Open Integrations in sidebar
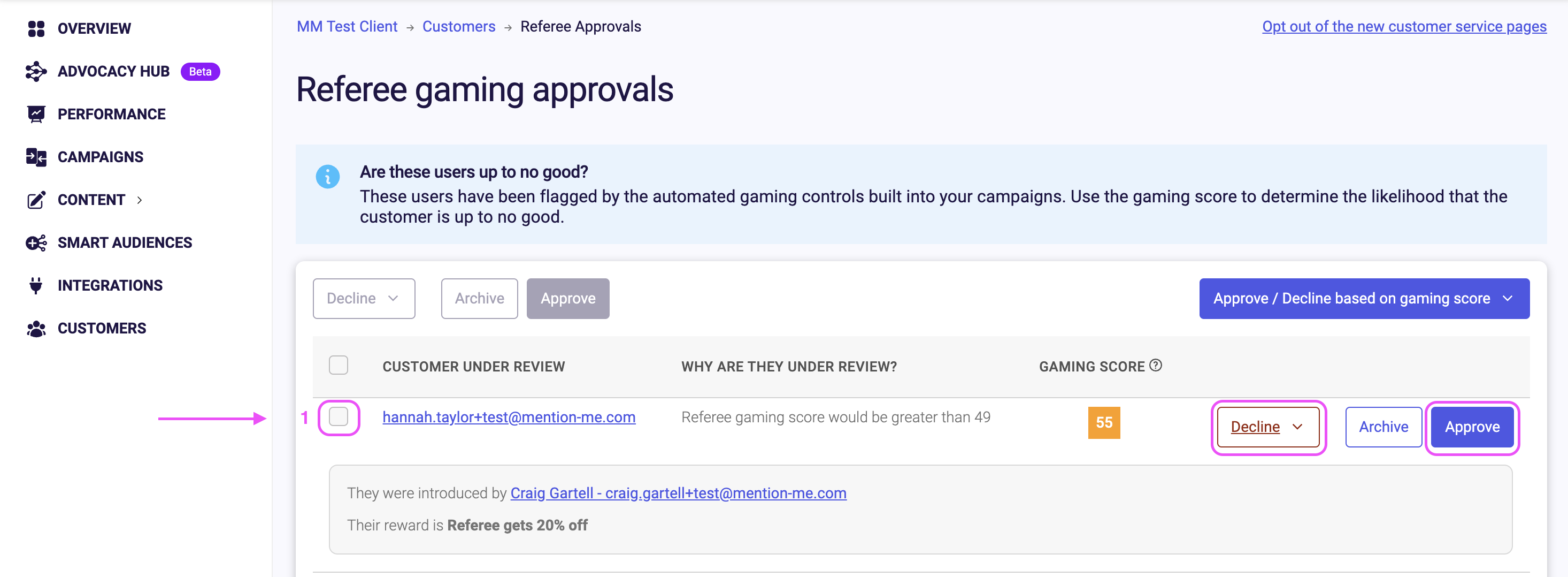The image size is (1568, 577). (110, 285)
